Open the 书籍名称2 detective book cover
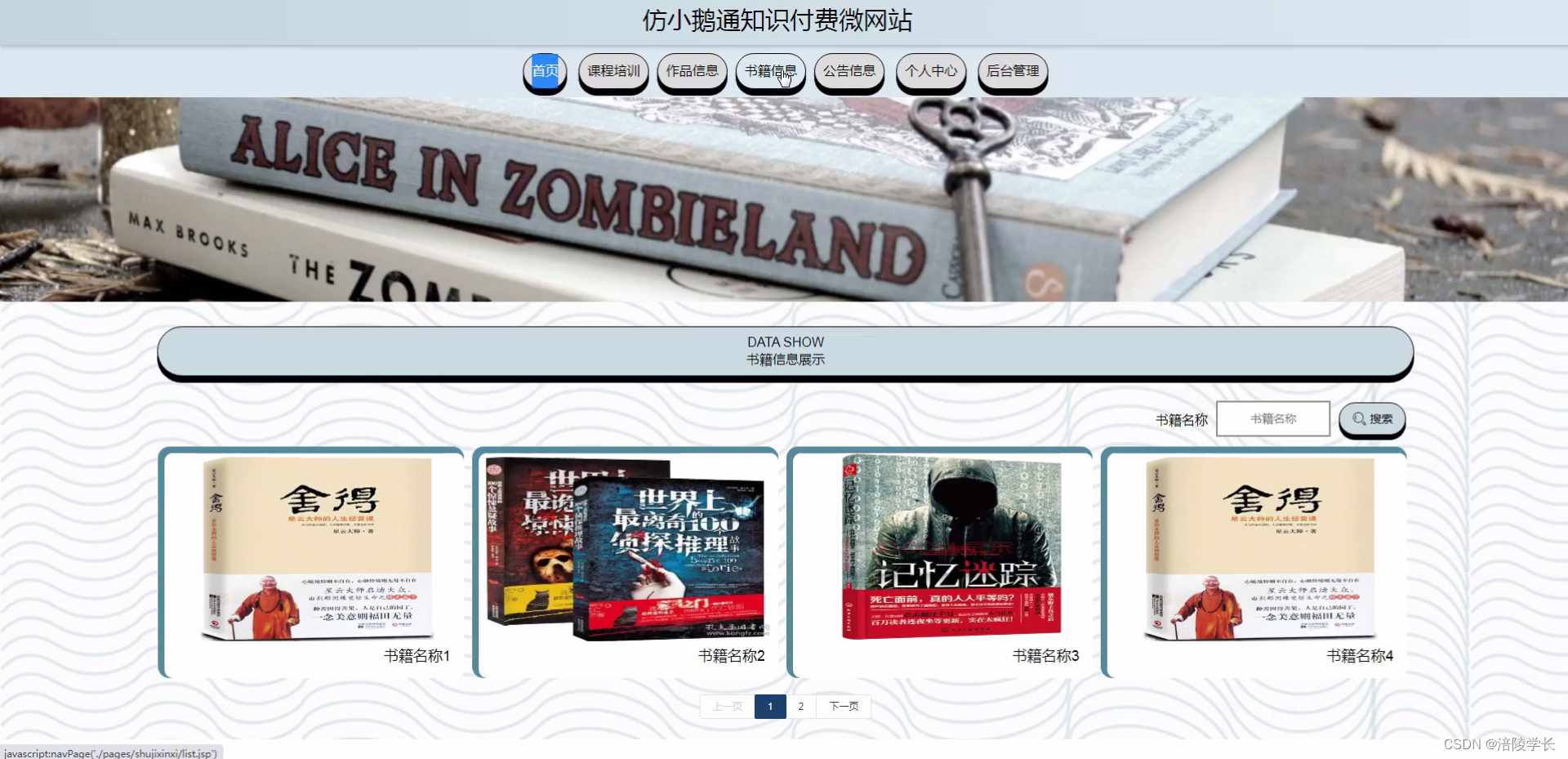Screen dimensions: 1568x759 627,548
